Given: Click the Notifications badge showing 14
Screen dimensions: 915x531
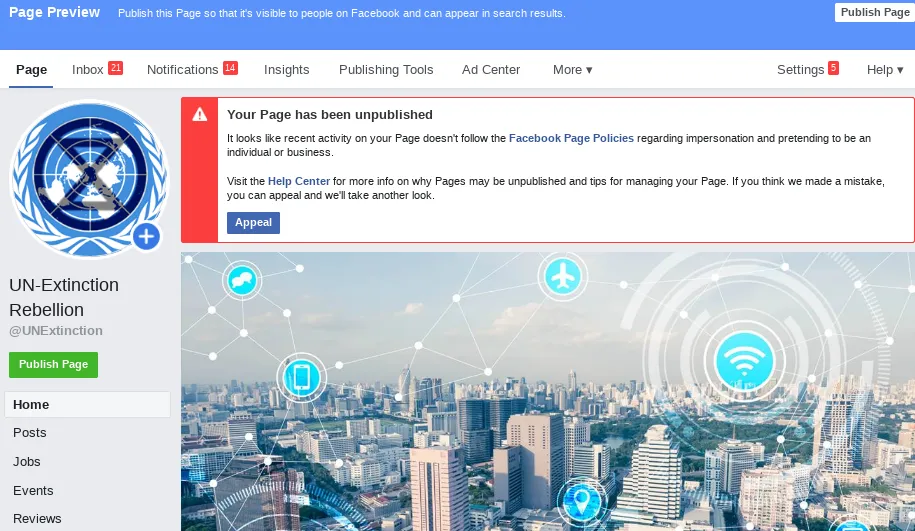Looking at the screenshot, I should 231,68.
